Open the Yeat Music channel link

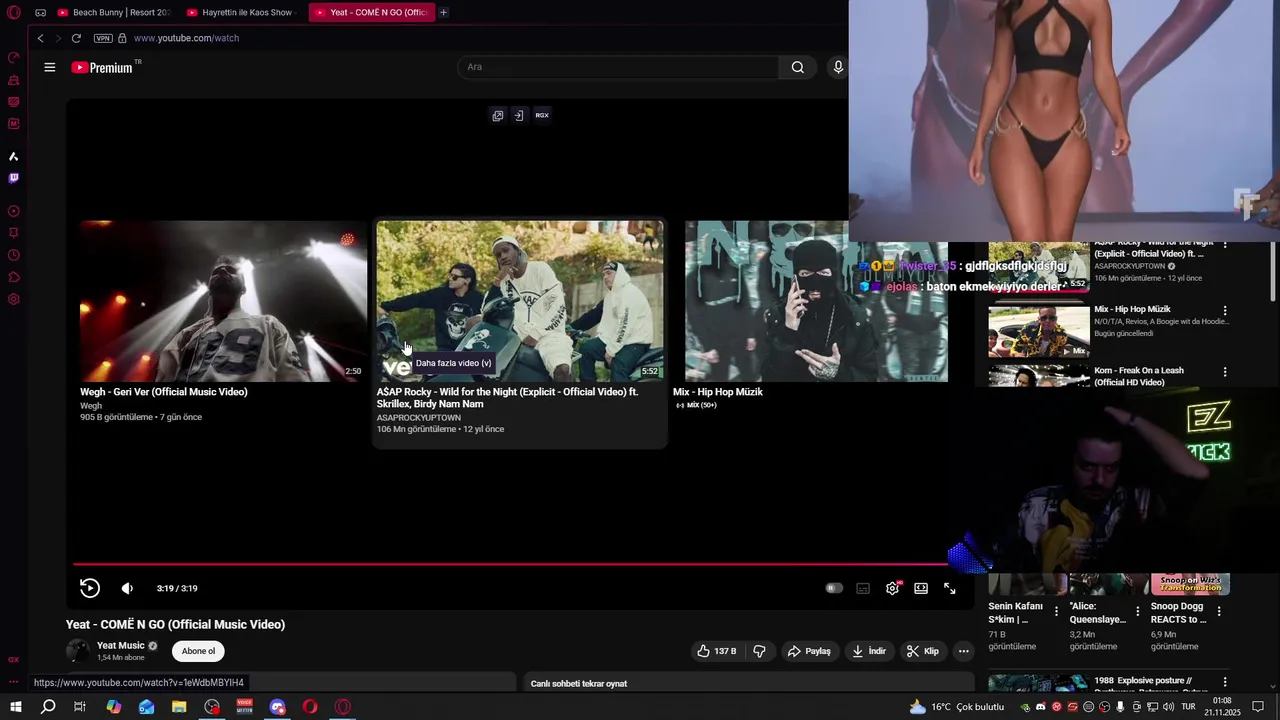pyautogui.click(x=121, y=645)
